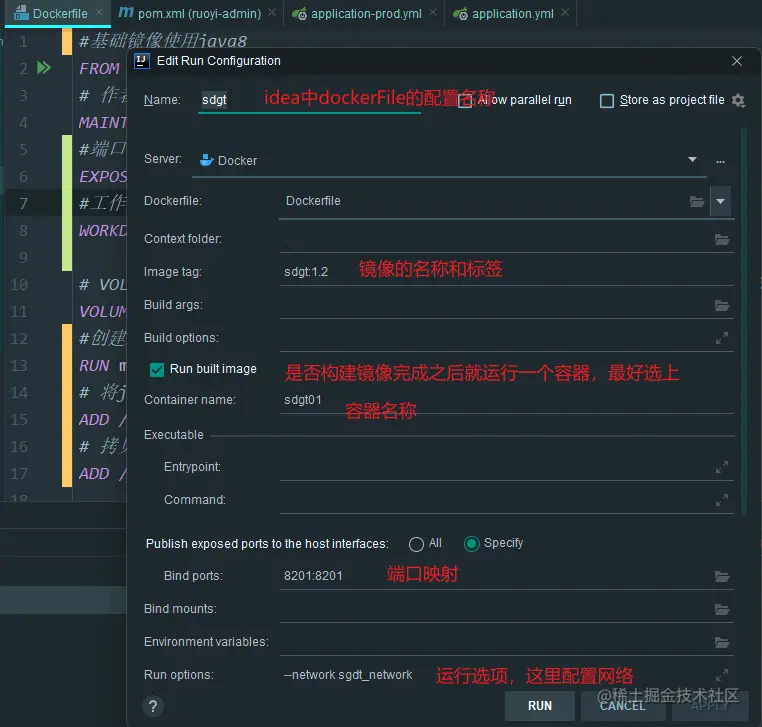The height and width of the screenshot is (727, 762).
Task: Close the Dockerfile tab
Action: pos(99,12)
